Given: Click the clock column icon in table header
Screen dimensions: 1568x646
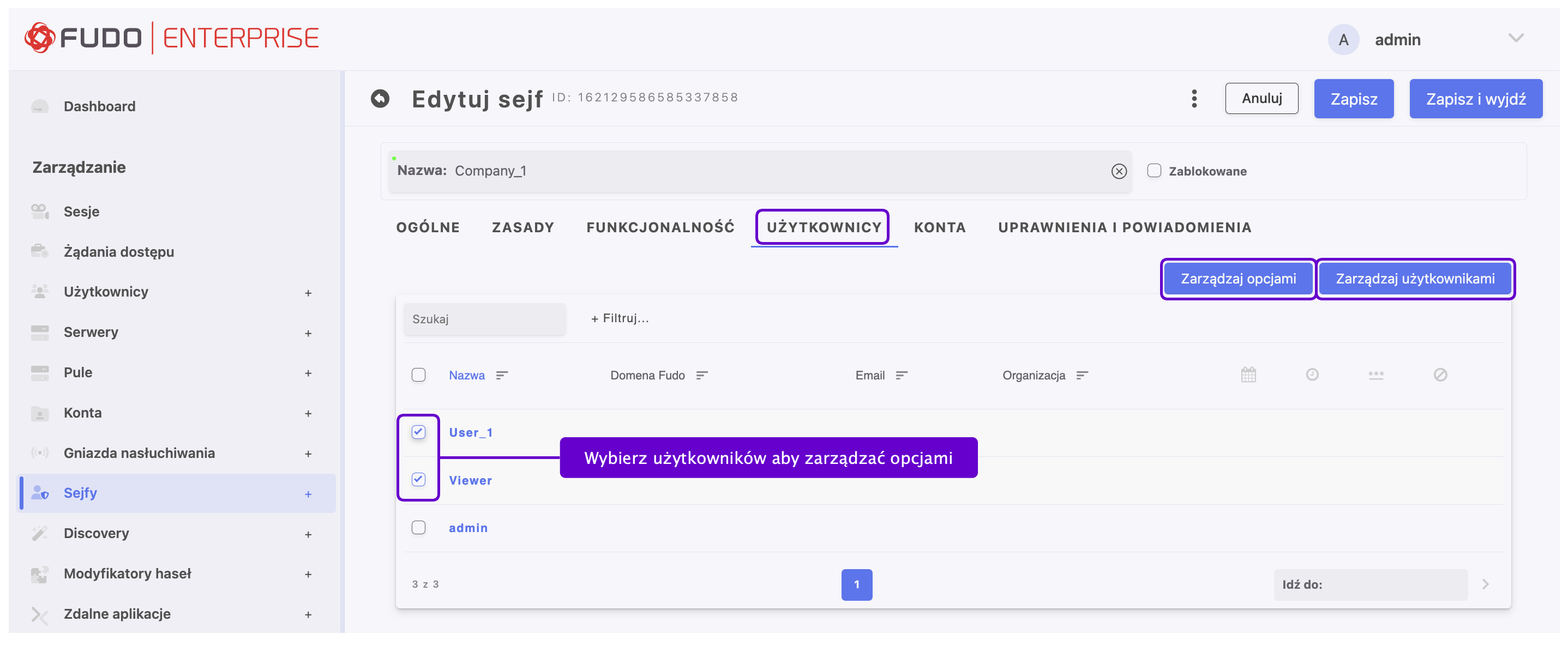Looking at the screenshot, I should coord(1312,375).
